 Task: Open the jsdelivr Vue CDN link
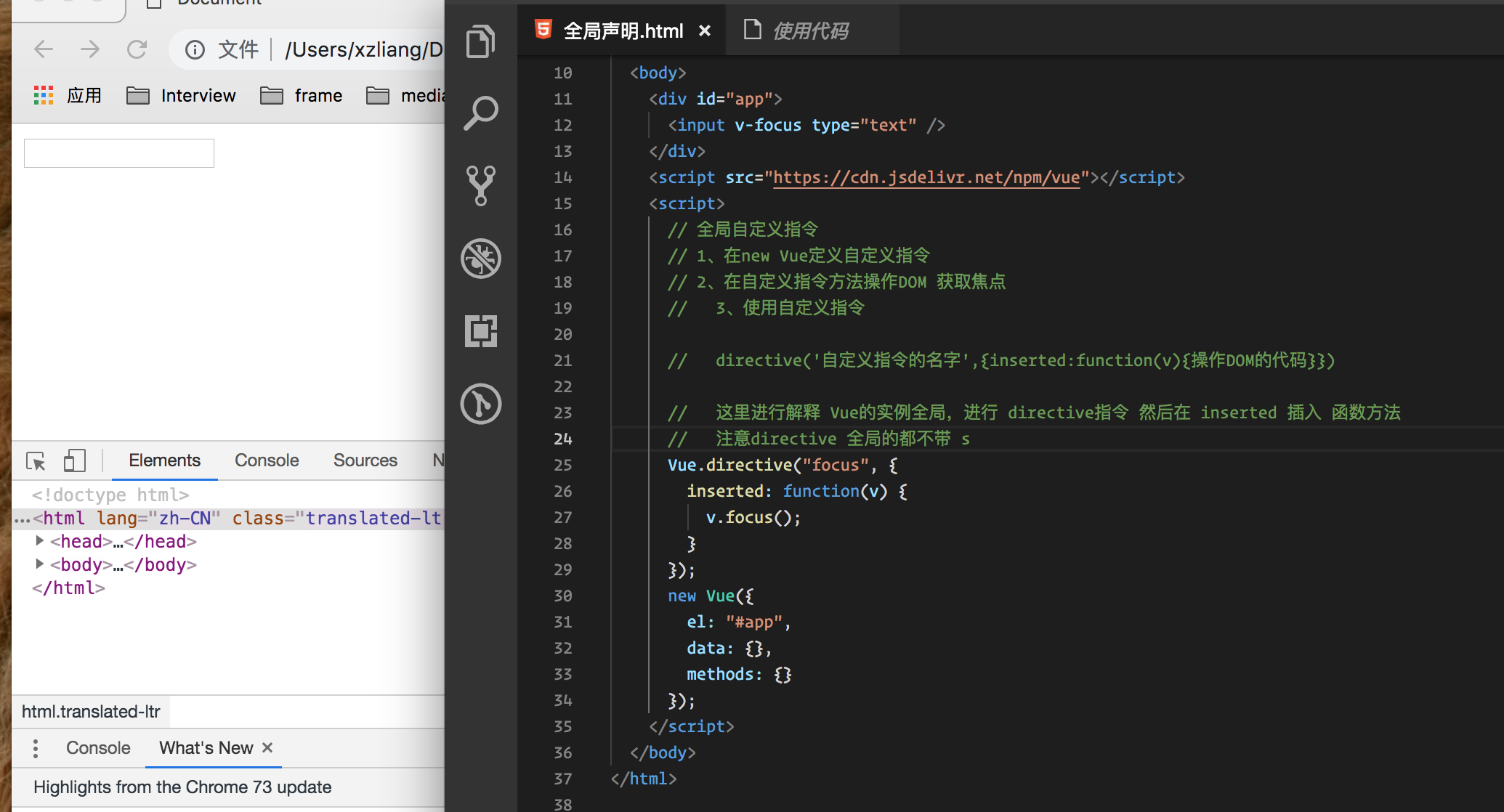point(926,177)
